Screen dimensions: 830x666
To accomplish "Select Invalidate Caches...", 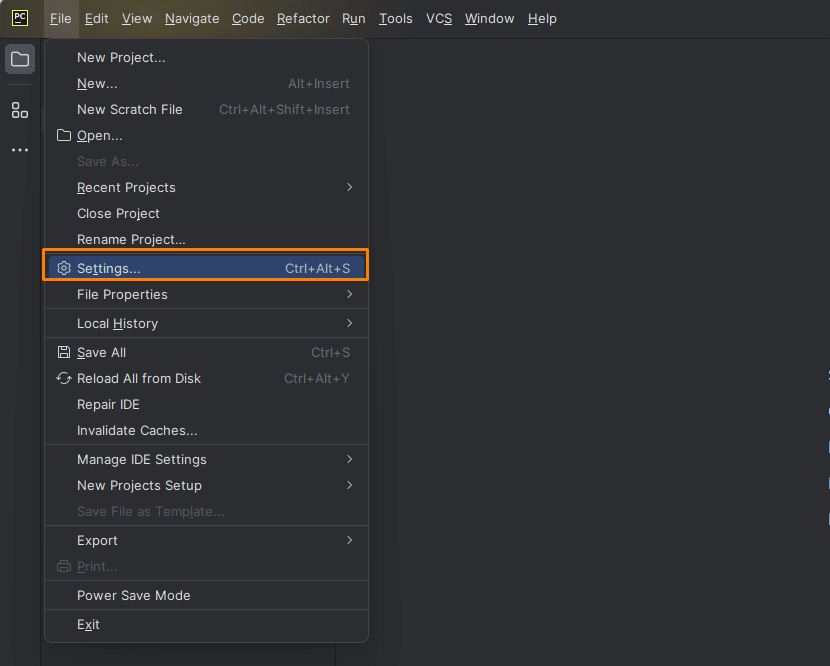I will pos(206,430).
